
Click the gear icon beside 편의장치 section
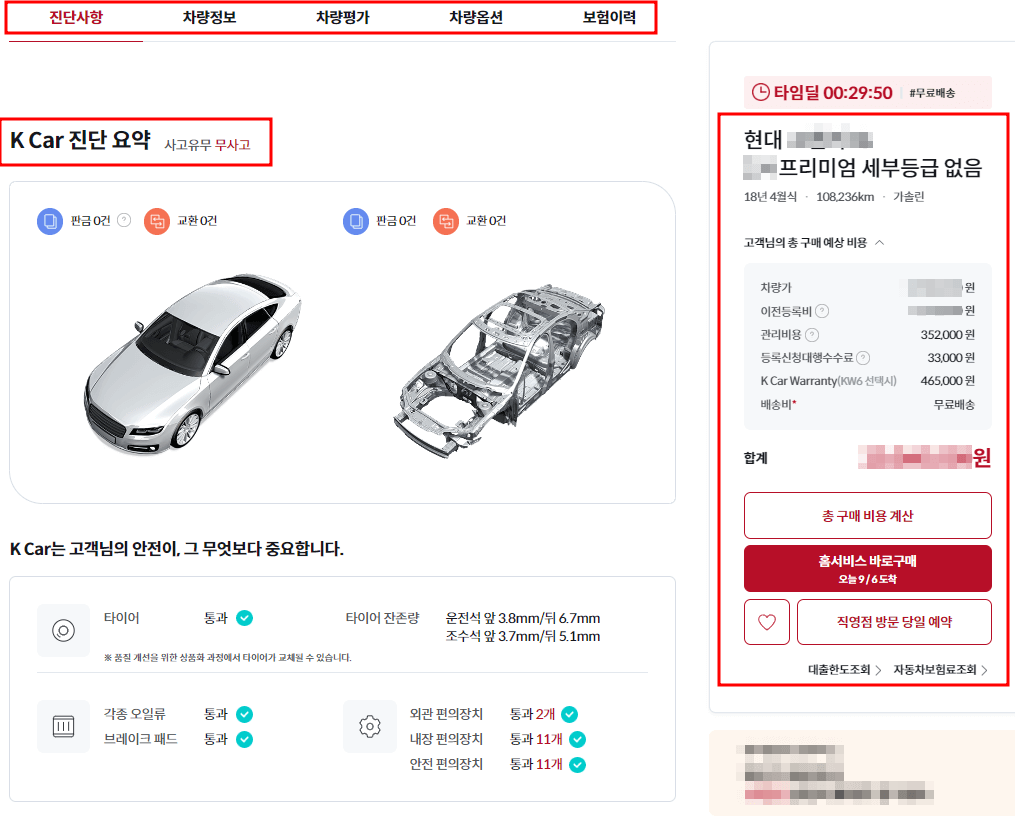click(x=369, y=728)
